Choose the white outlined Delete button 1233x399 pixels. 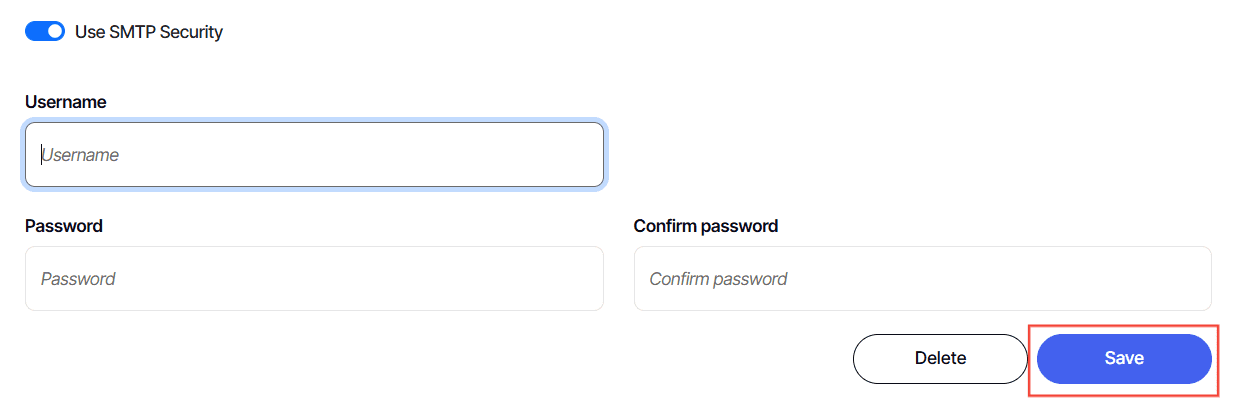(940, 358)
